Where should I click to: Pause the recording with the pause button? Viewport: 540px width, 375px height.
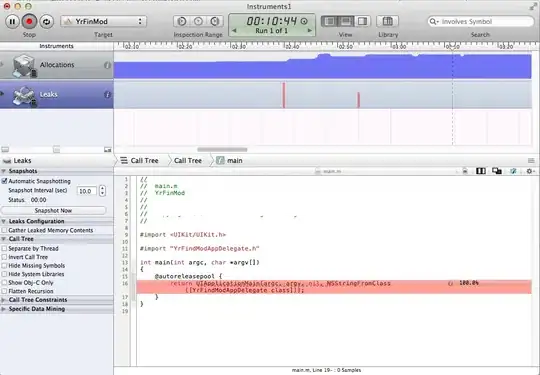12,22
